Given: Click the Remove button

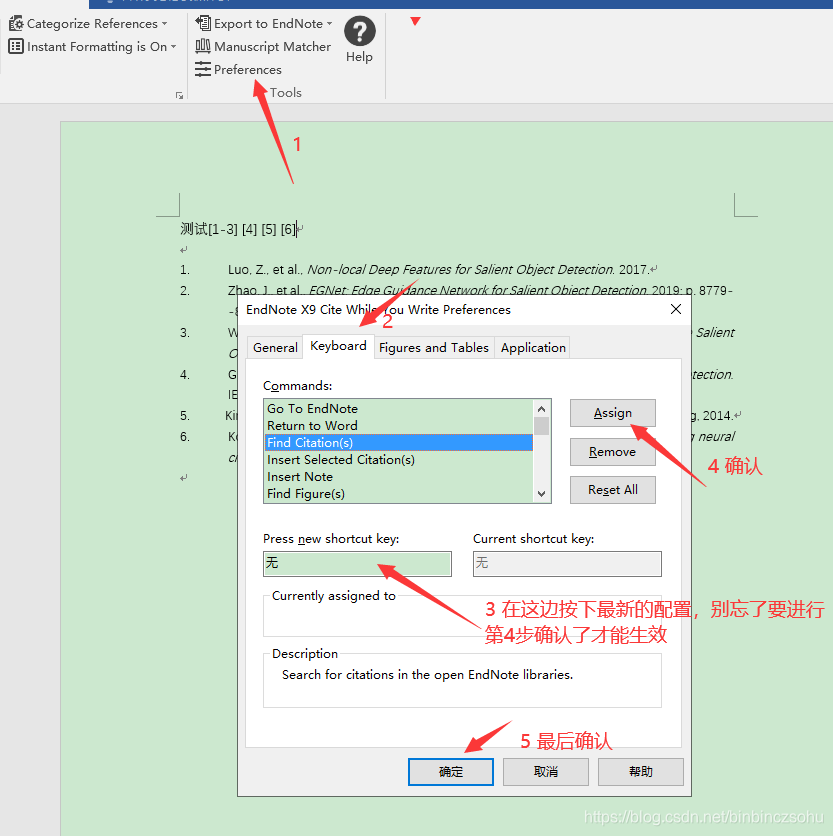Looking at the screenshot, I should tap(613, 452).
